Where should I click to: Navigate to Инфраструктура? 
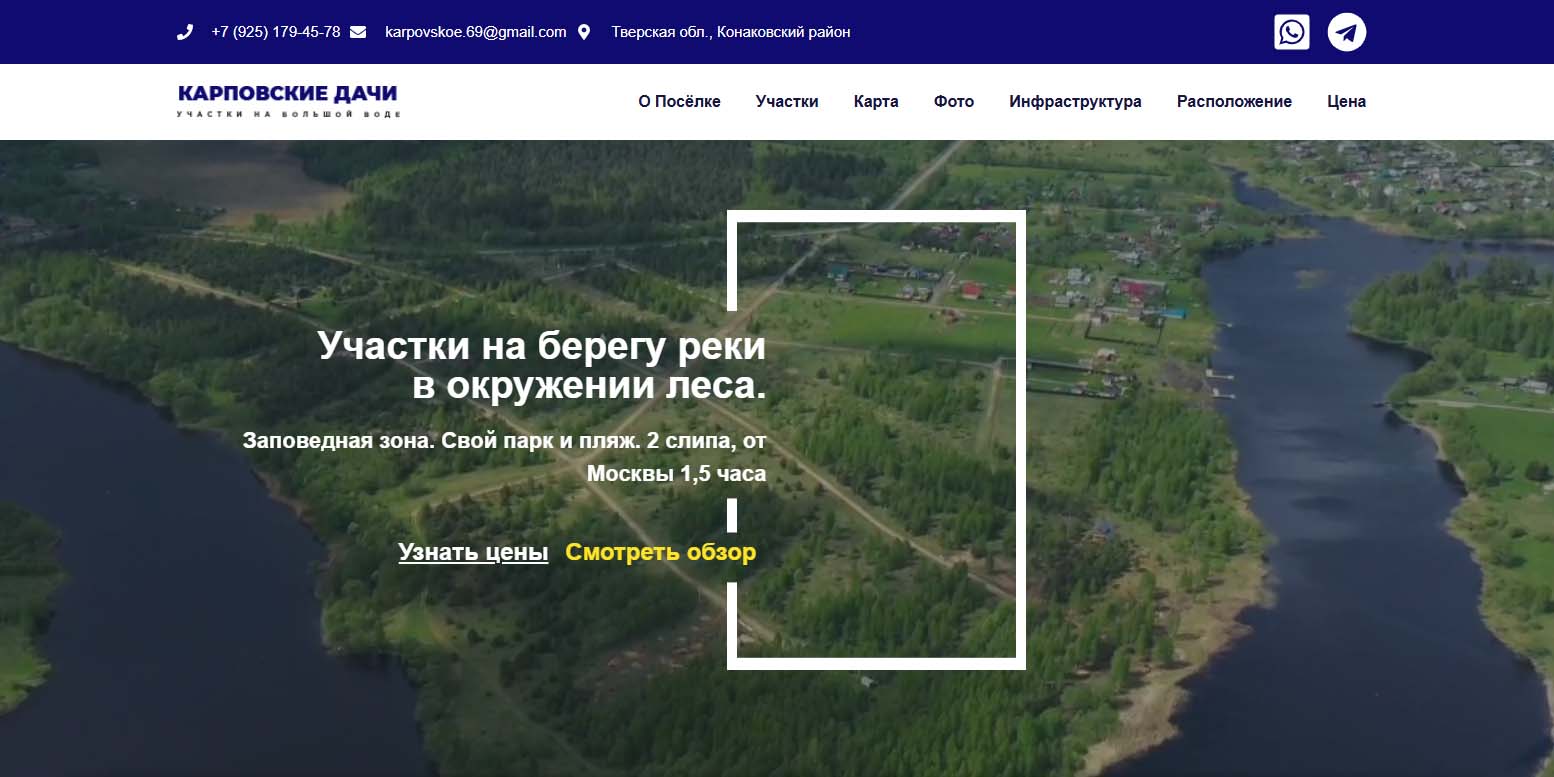coord(1075,101)
